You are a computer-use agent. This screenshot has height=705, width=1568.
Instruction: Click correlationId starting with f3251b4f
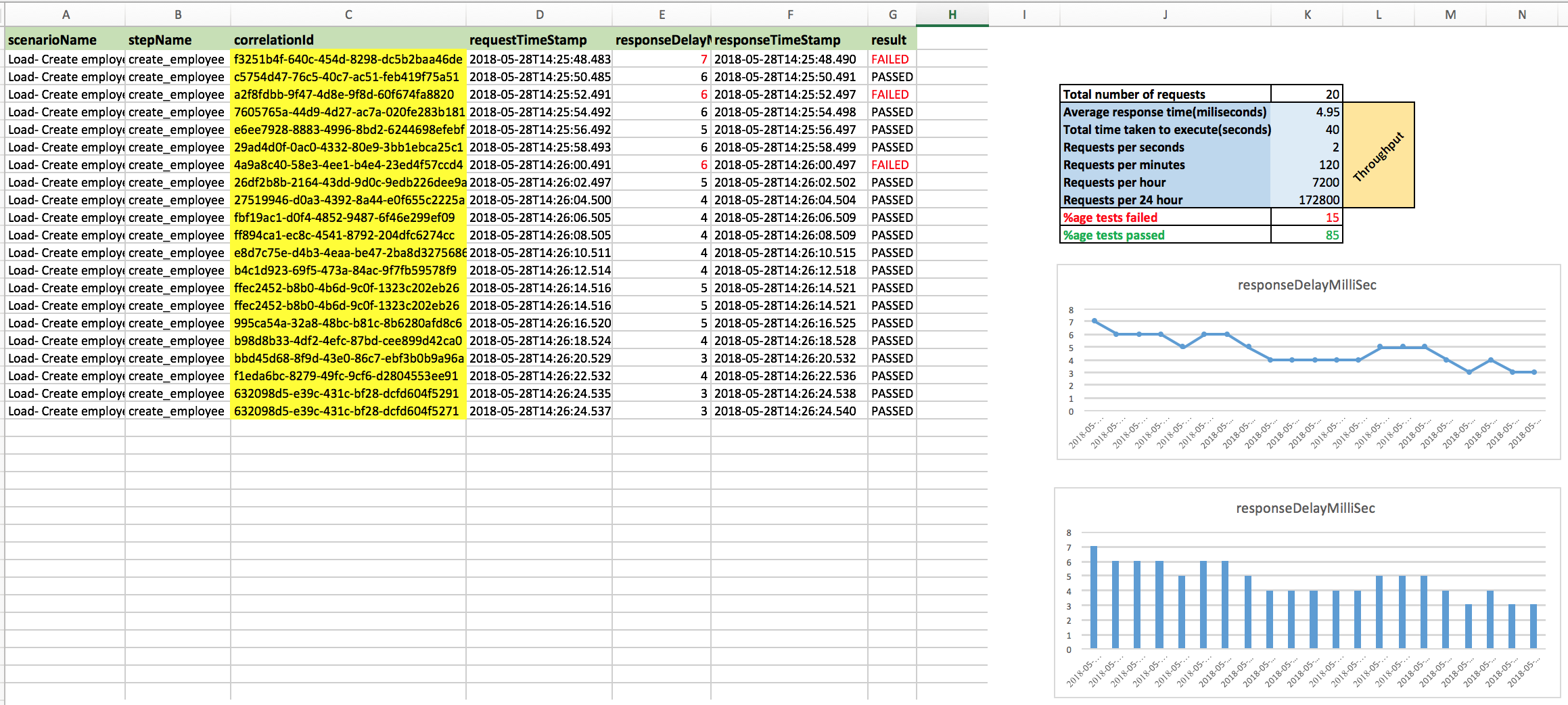coord(348,60)
